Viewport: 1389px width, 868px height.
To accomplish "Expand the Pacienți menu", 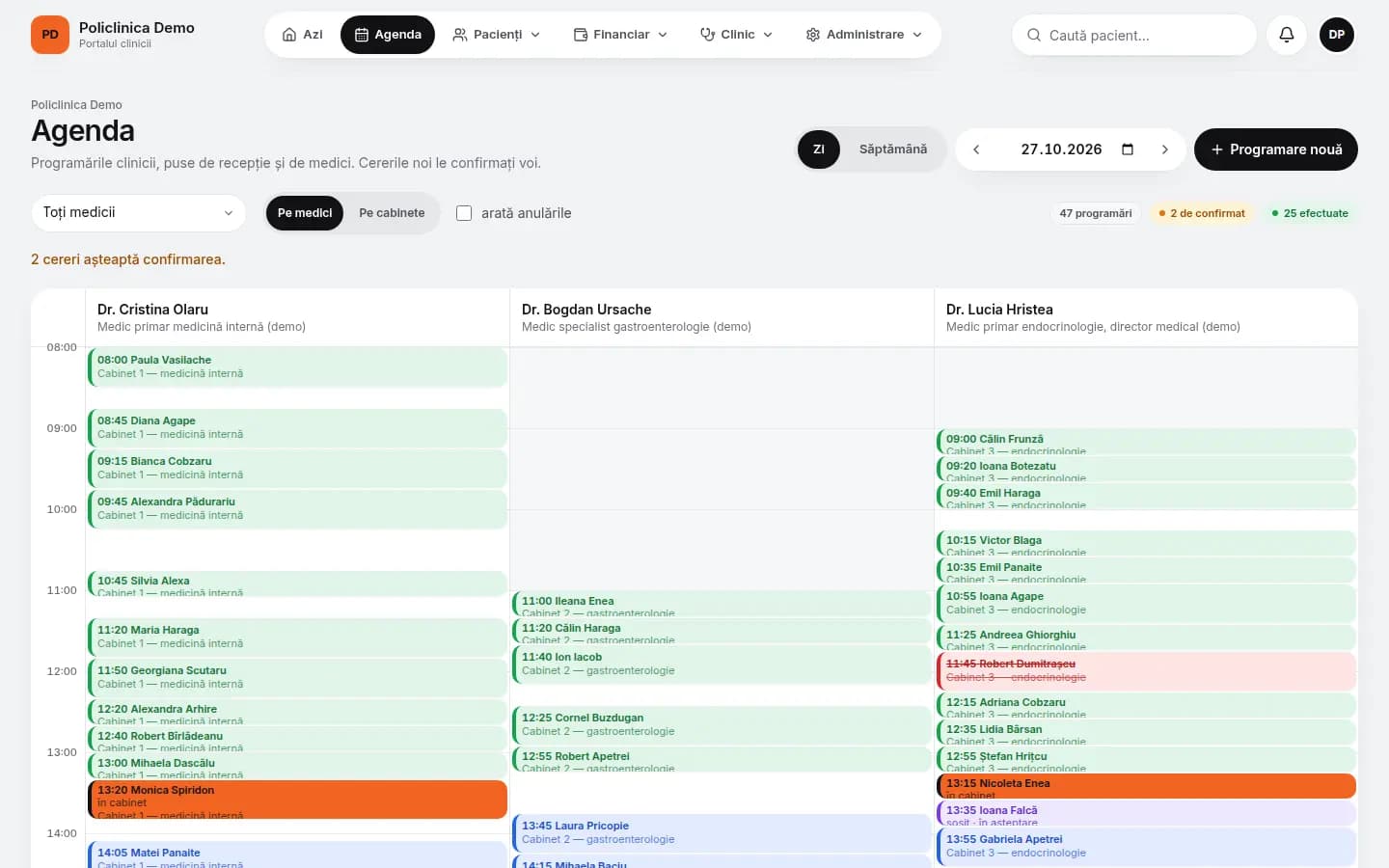I will coord(497,35).
